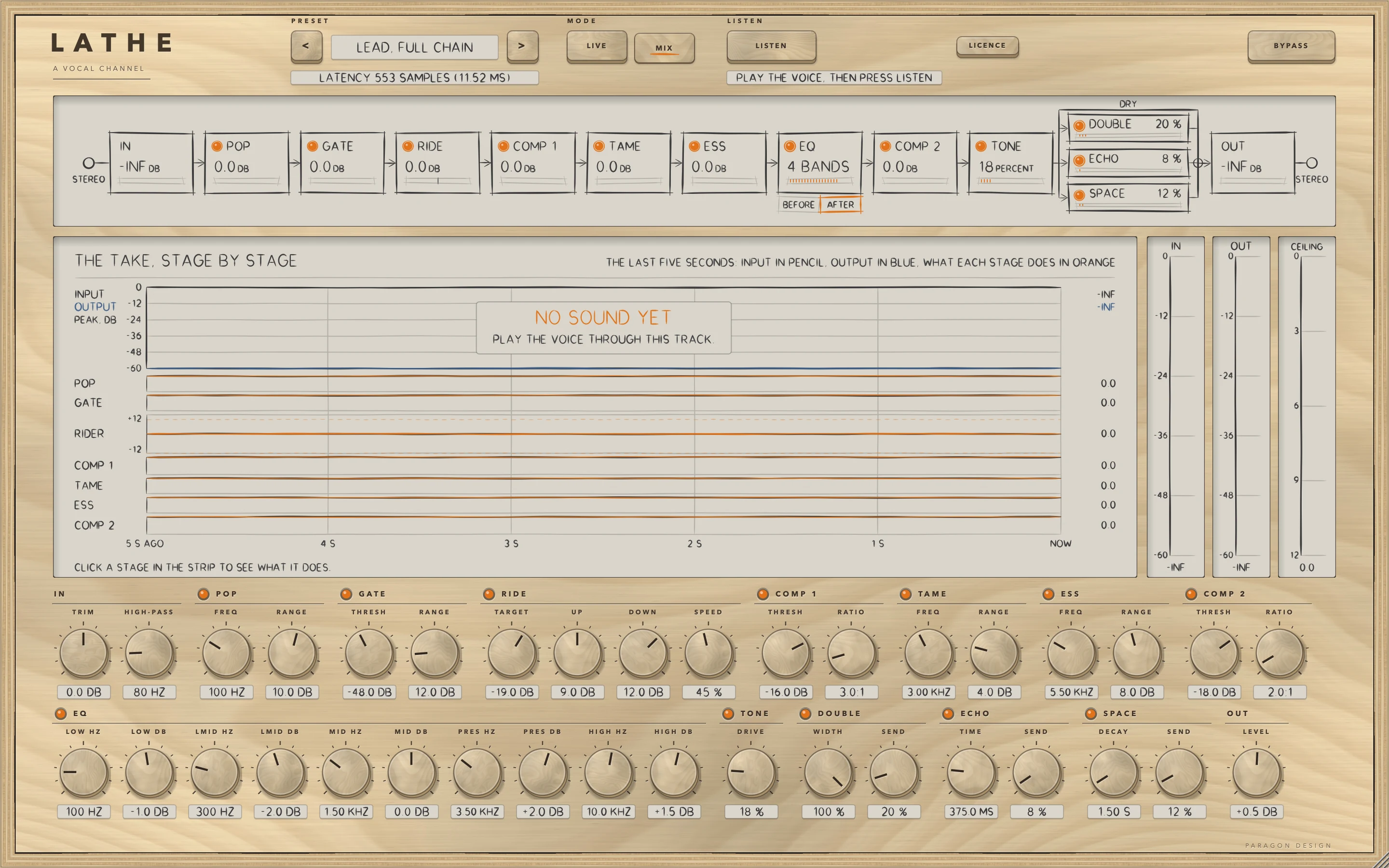
Task: Toggle the ECHO send LED in strip
Action: tap(1079, 160)
